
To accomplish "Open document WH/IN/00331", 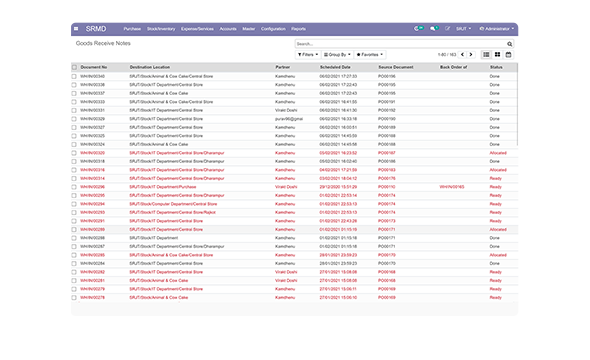I will pyautogui.click(x=93, y=111).
